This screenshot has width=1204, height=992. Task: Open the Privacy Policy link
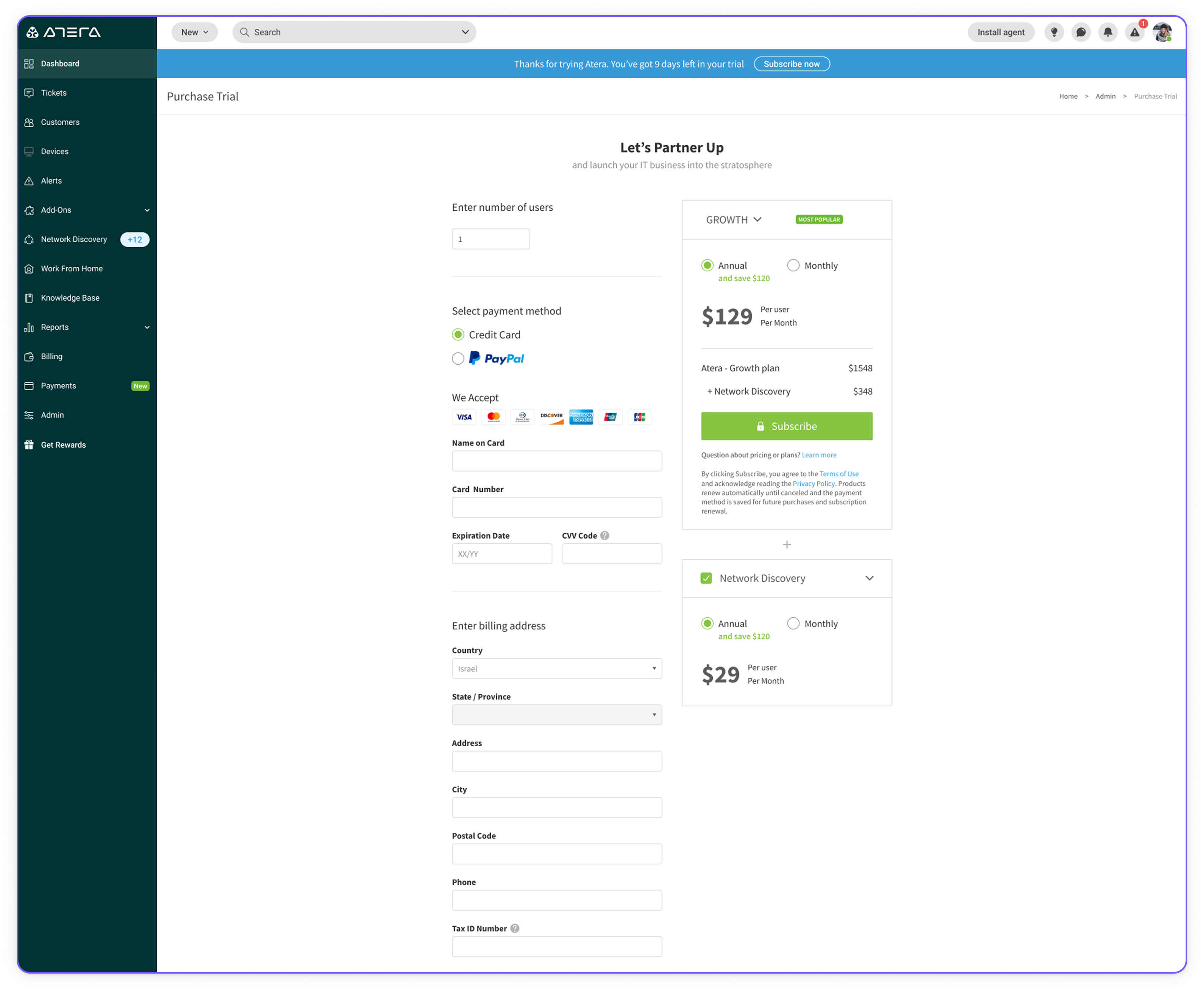(814, 483)
